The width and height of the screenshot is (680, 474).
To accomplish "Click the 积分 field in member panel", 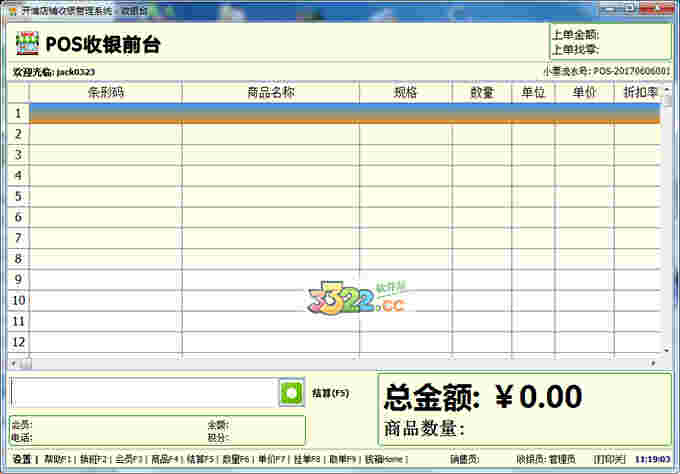I will coord(218,438).
